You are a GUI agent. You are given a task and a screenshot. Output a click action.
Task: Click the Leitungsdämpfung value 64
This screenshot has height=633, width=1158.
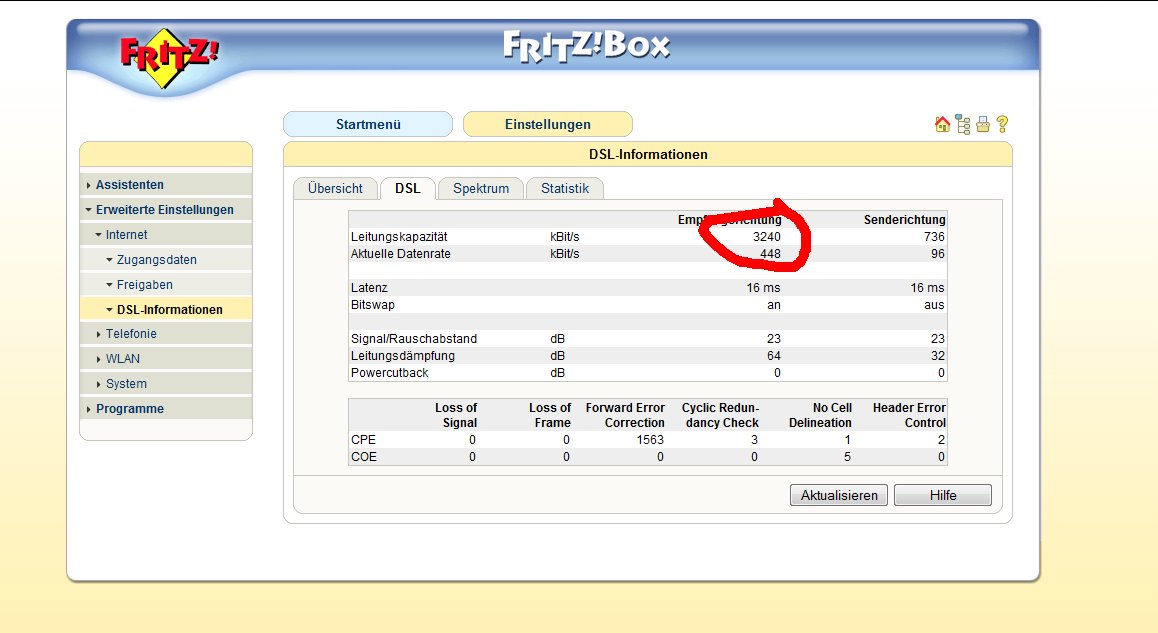click(x=773, y=355)
